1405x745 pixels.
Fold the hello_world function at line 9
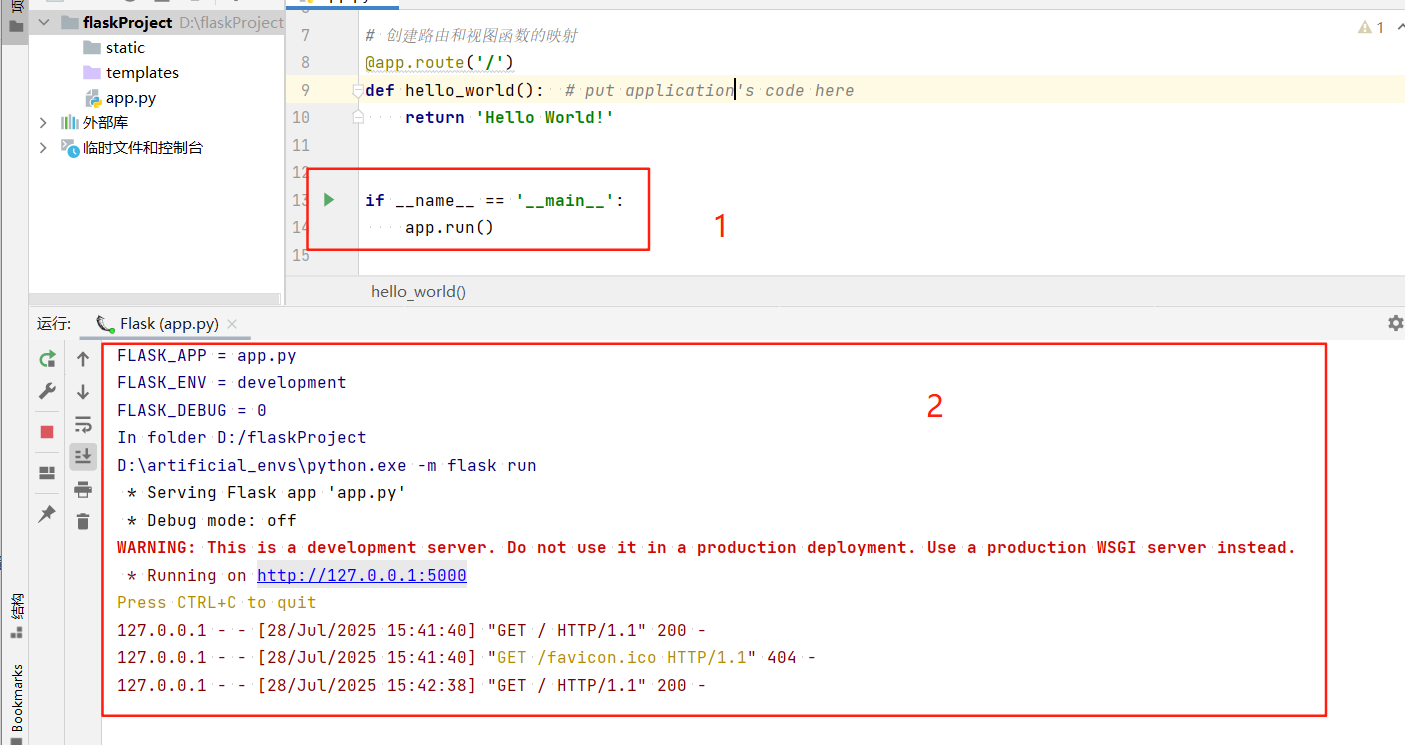[x=357, y=90]
